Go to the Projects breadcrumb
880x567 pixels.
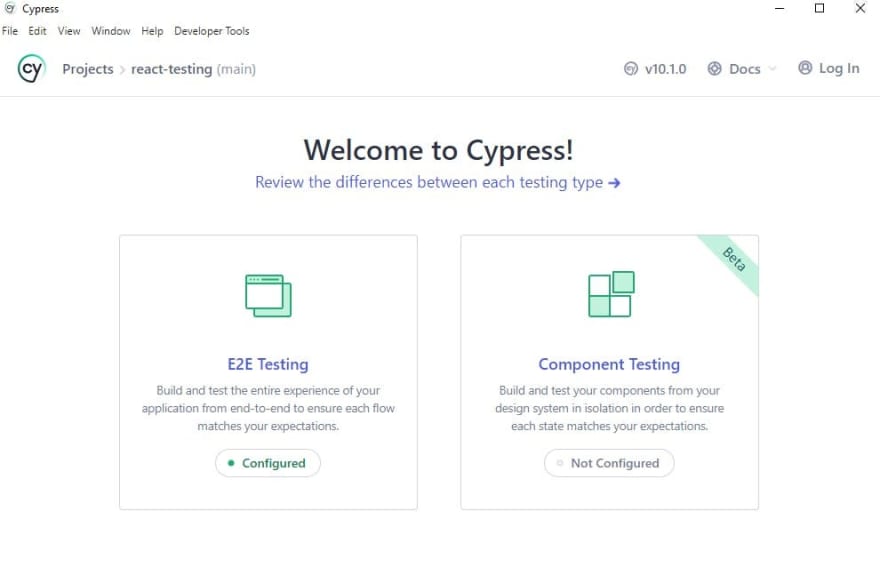point(88,69)
